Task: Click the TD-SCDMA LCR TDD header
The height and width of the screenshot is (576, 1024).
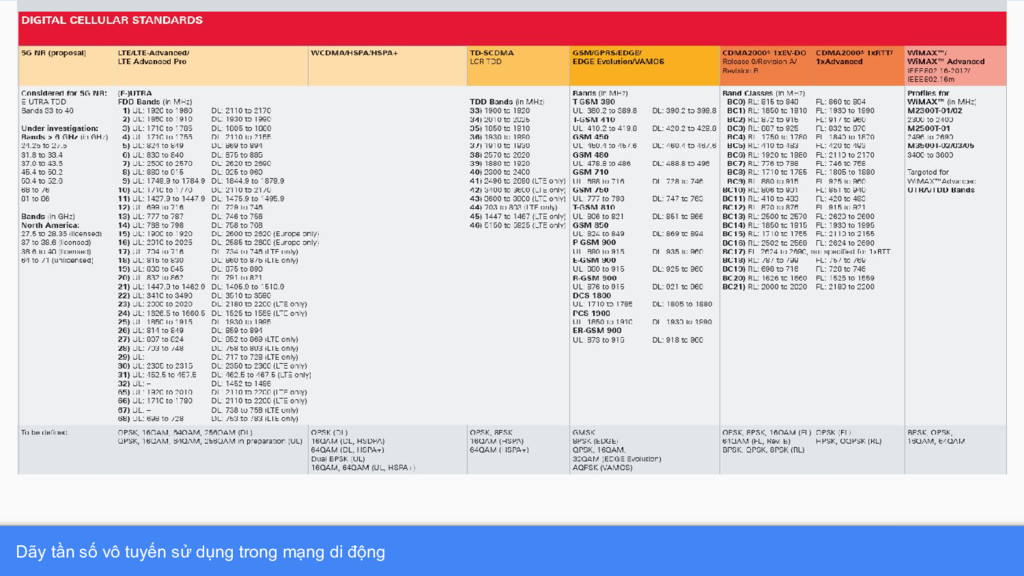Action: 492,57
